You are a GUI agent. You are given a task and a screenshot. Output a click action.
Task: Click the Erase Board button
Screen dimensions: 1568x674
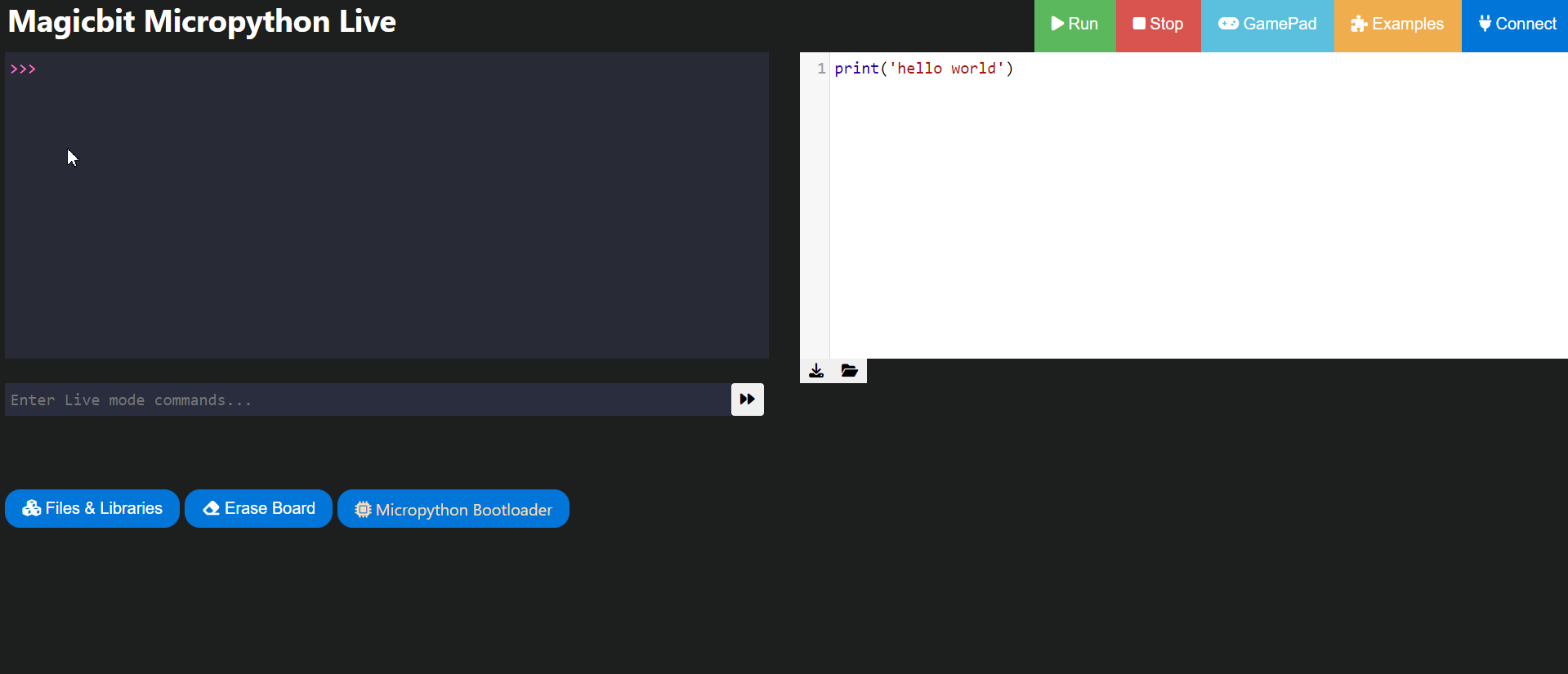point(258,508)
